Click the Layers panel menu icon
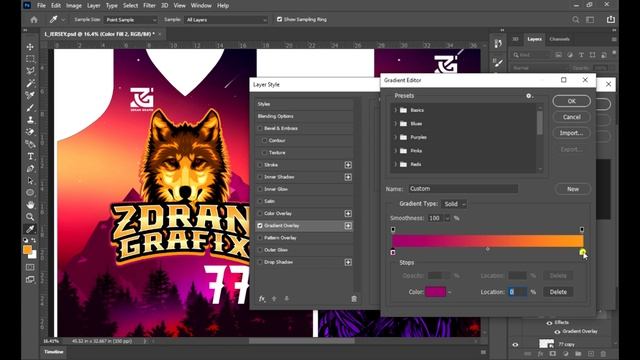 coord(614,39)
